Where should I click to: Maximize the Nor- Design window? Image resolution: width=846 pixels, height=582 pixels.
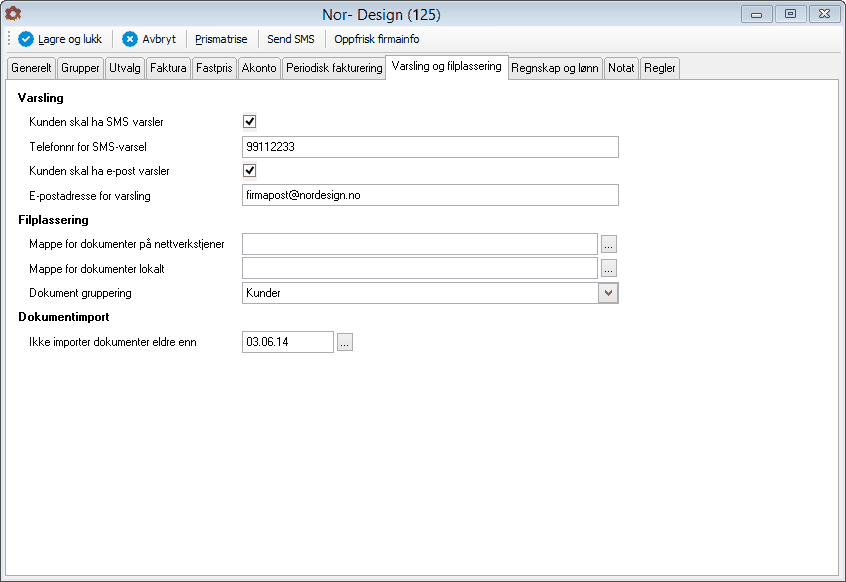[790, 14]
